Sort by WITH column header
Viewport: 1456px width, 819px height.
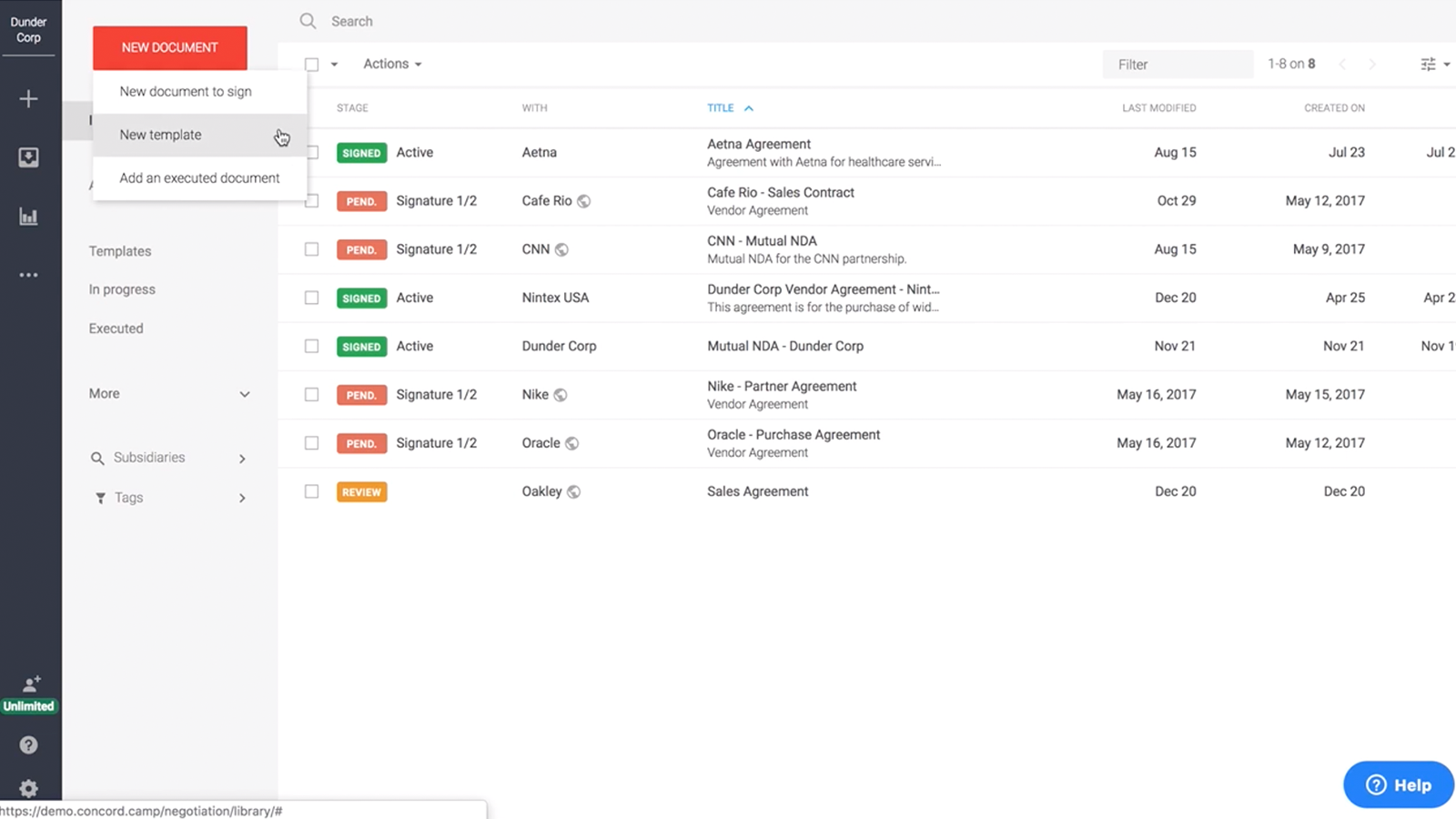coord(534,108)
